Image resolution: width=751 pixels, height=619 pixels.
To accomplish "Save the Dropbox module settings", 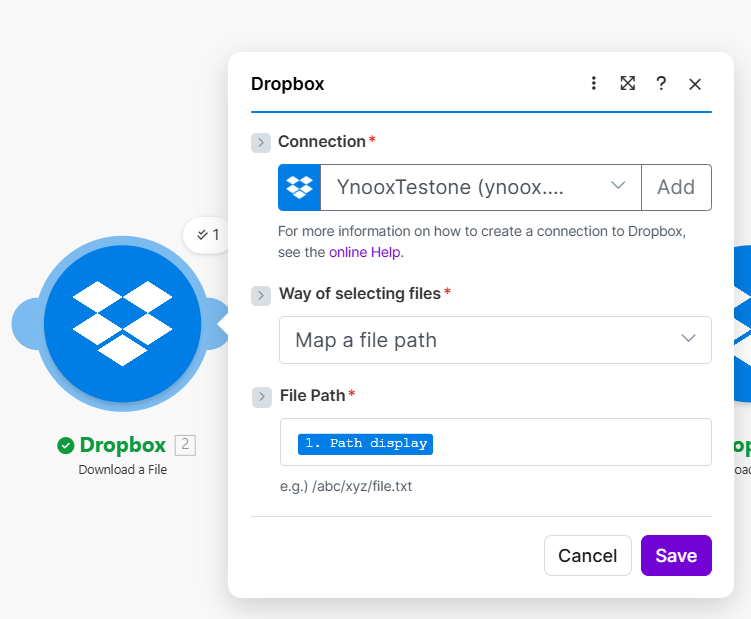I will coord(676,556).
